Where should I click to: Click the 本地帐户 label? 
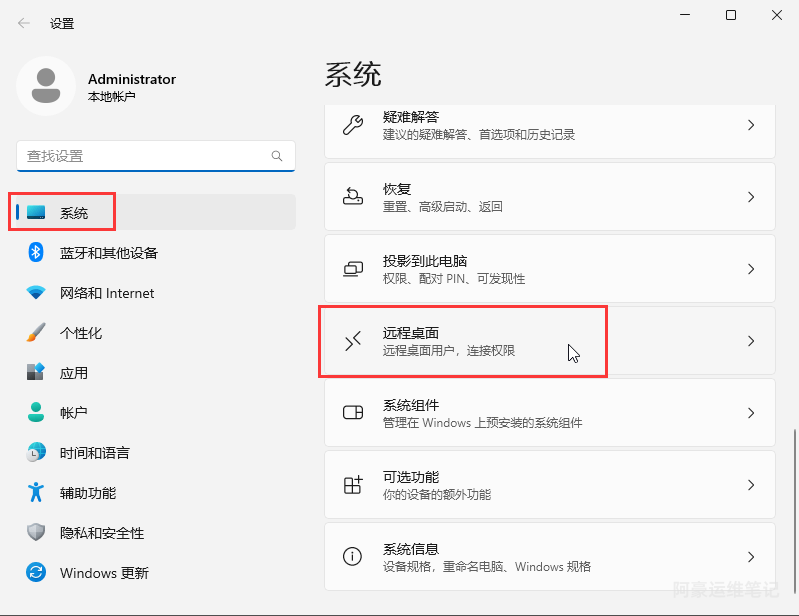112,96
